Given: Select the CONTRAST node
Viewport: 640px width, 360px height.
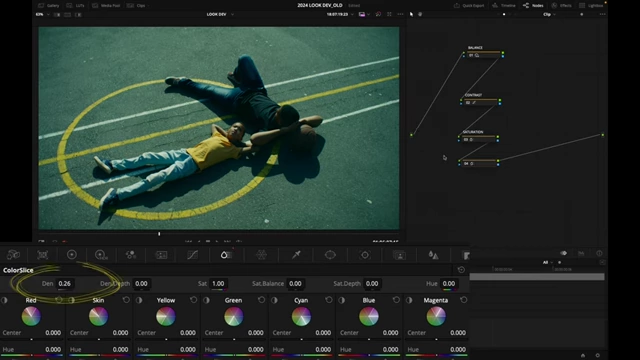Looking at the screenshot, I should (x=480, y=102).
